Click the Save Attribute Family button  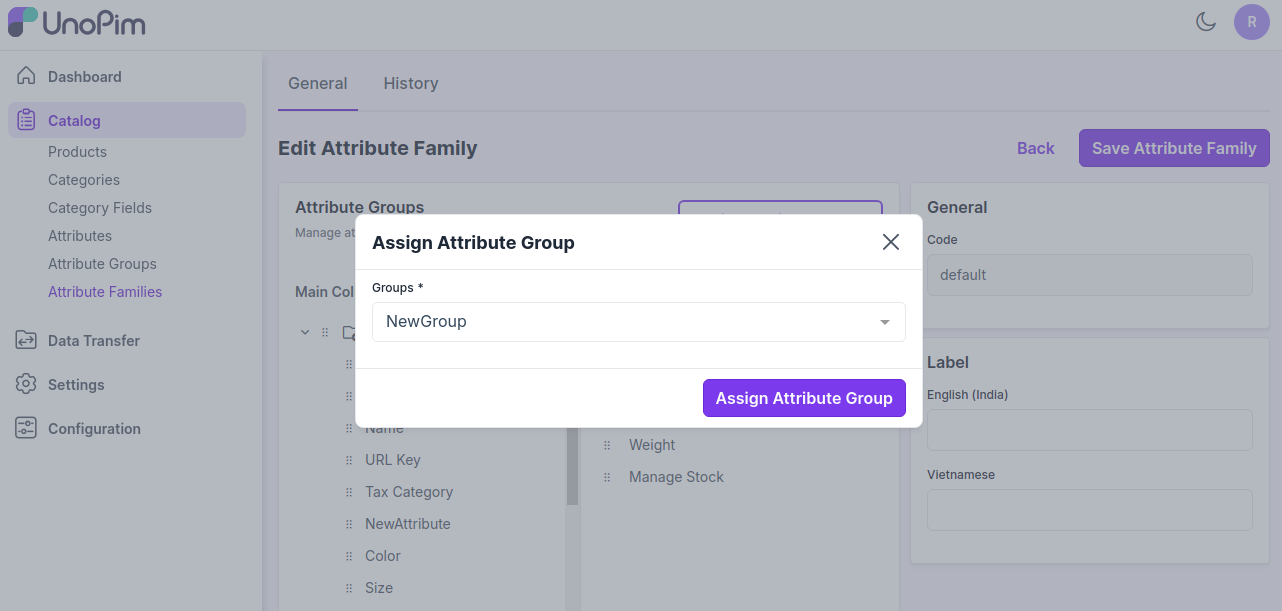pyautogui.click(x=1173, y=147)
